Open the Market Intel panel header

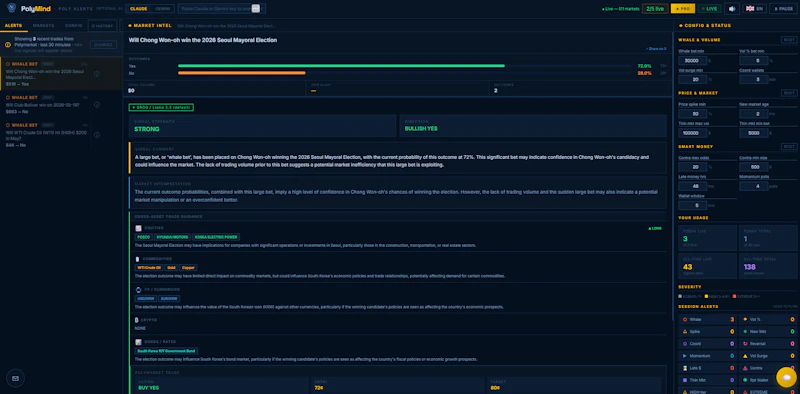[149, 26]
